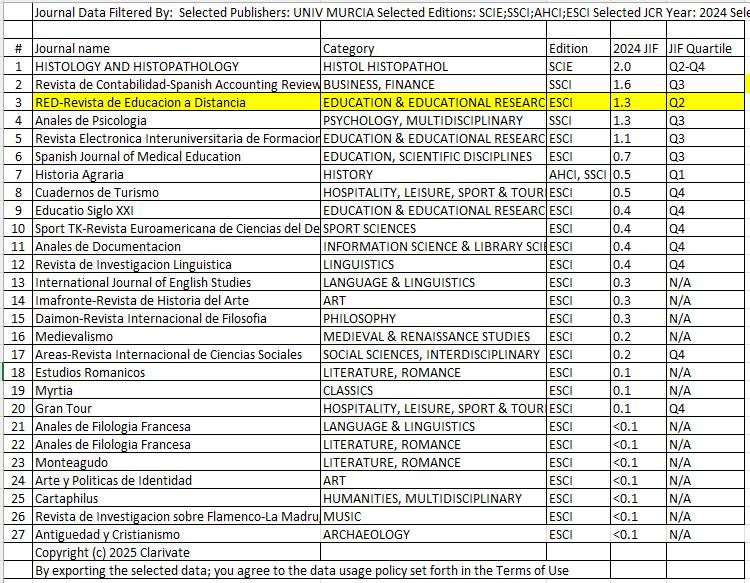Select the 'Cartaphilus' cell
The height and width of the screenshot is (583, 750).
click(x=176, y=499)
